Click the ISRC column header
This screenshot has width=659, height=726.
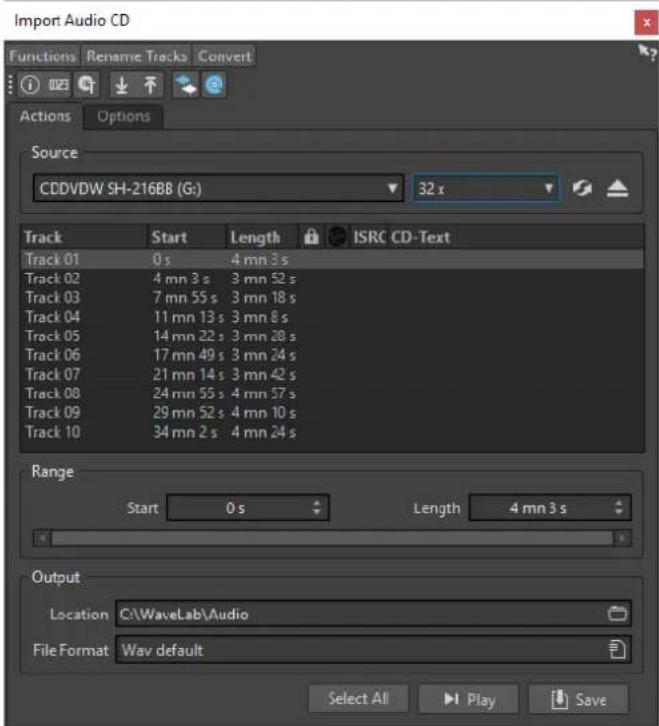[x=370, y=237]
